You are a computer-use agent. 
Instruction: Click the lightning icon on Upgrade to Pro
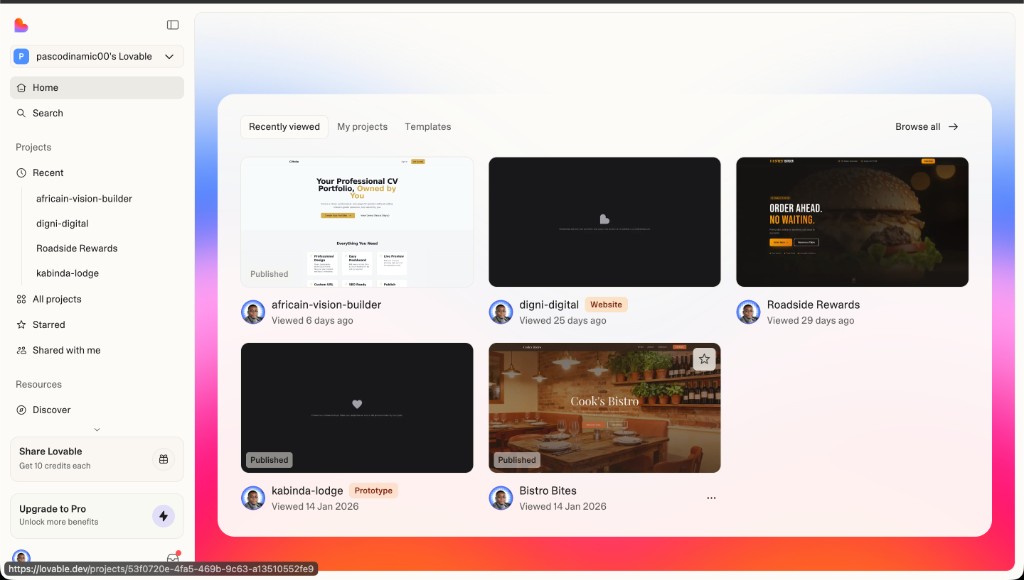click(x=163, y=516)
